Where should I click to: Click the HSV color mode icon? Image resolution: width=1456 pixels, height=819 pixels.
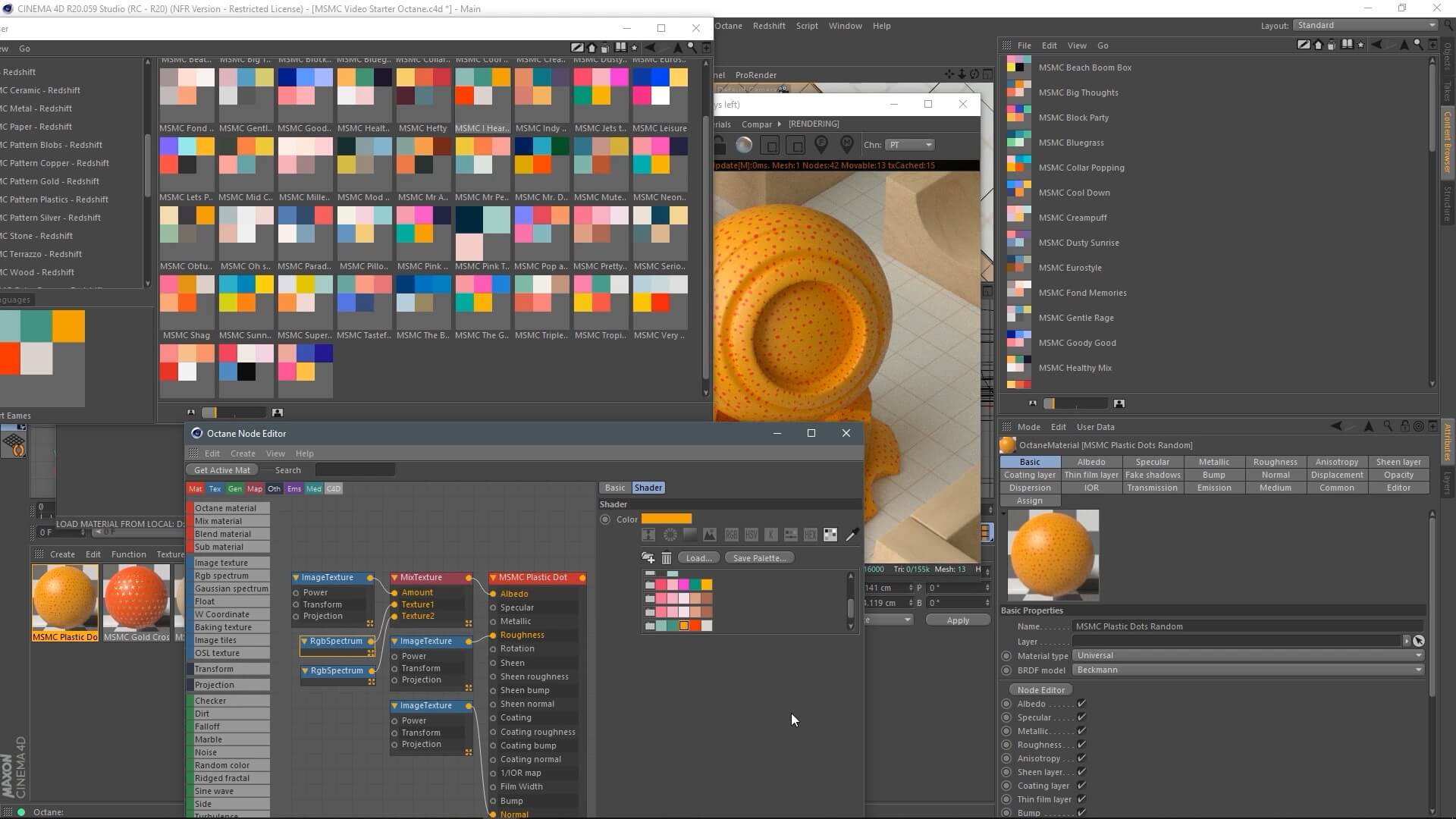[x=751, y=535]
